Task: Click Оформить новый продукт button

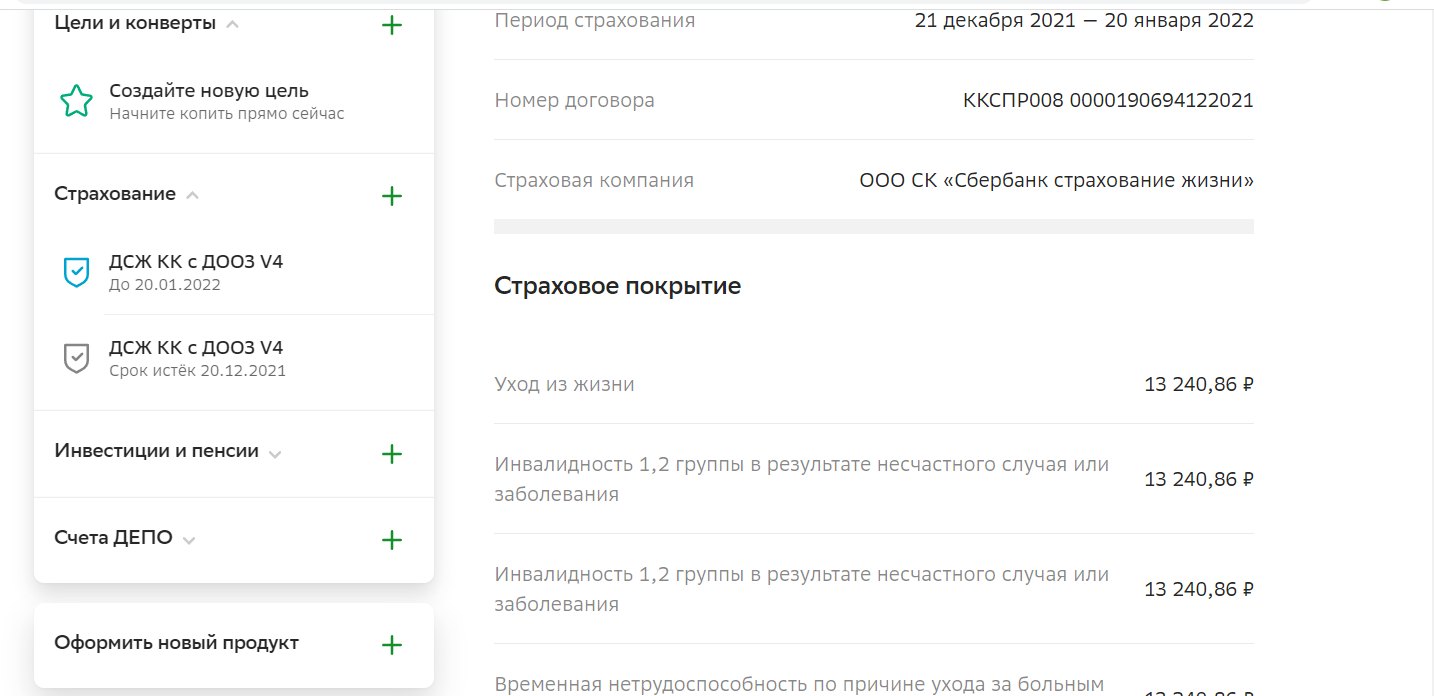Action: point(176,643)
